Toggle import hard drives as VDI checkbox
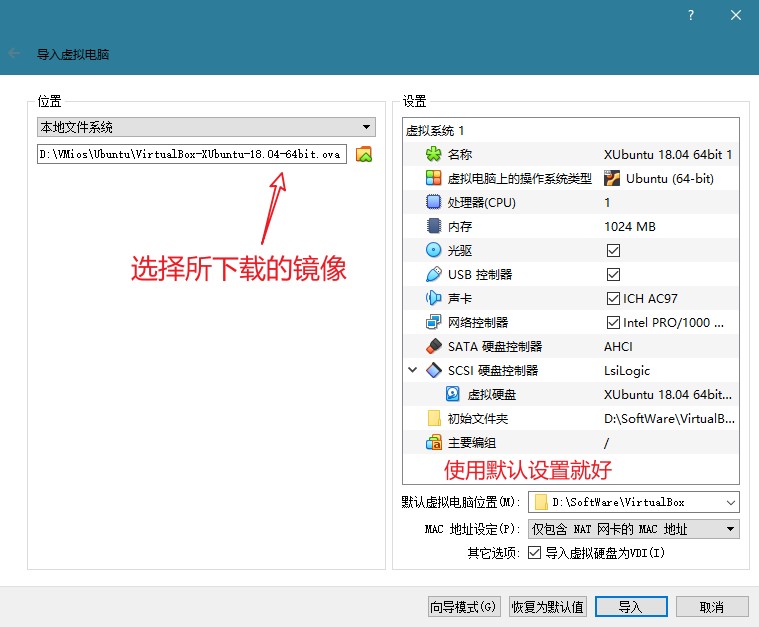This screenshot has width=759, height=627. click(x=534, y=553)
